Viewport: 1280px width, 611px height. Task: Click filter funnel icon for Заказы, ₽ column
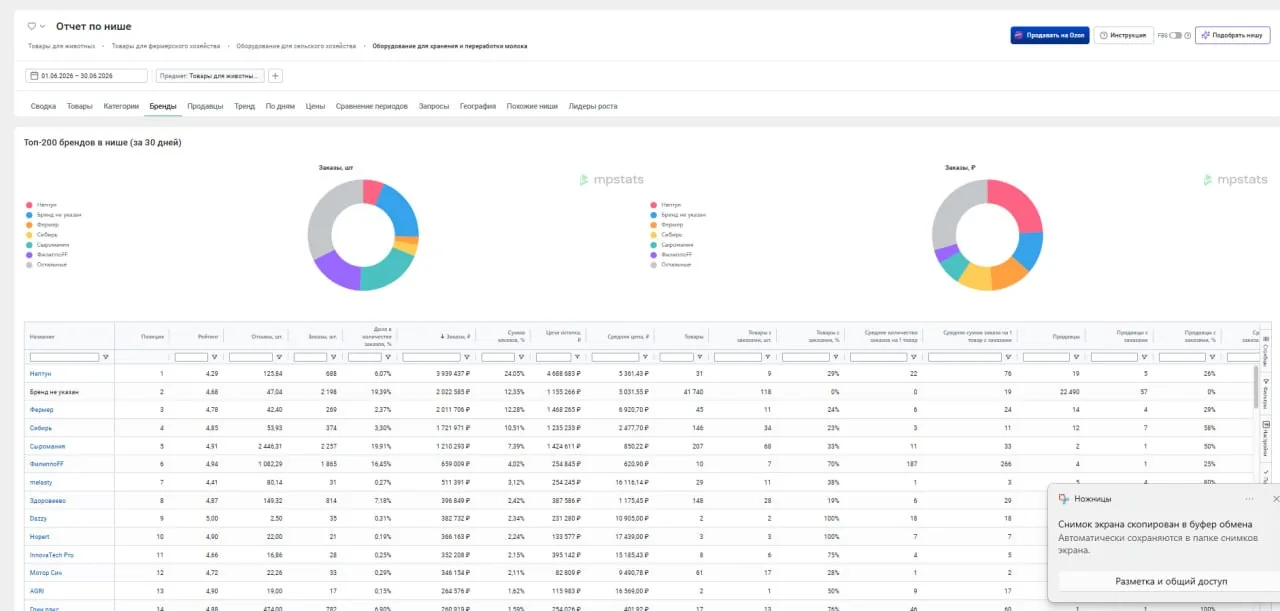click(465, 357)
